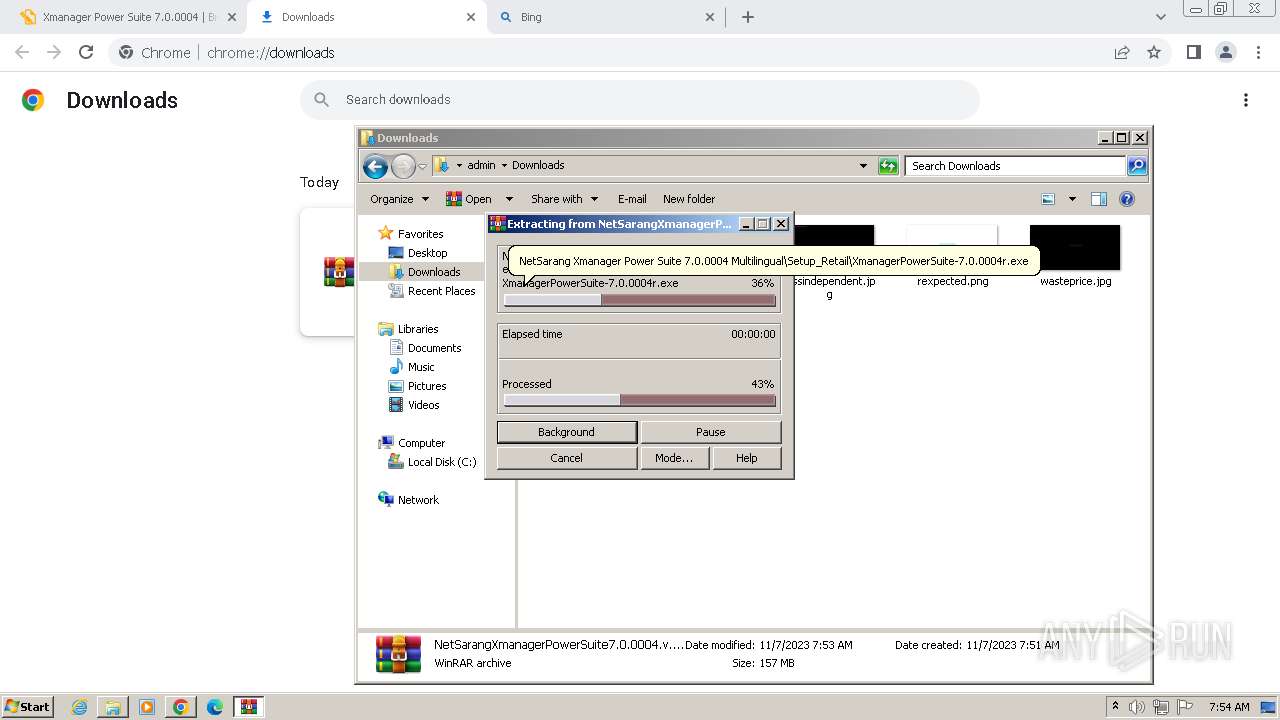Switch to the Bing tab

[604, 17]
